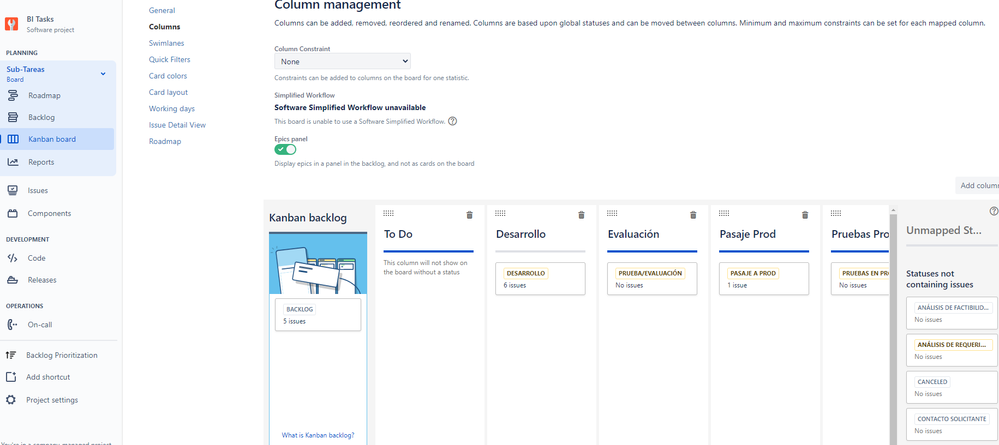Select the BACKLOG status card
The width and height of the screenshot is (999, 445).
(x=318, y=314)
